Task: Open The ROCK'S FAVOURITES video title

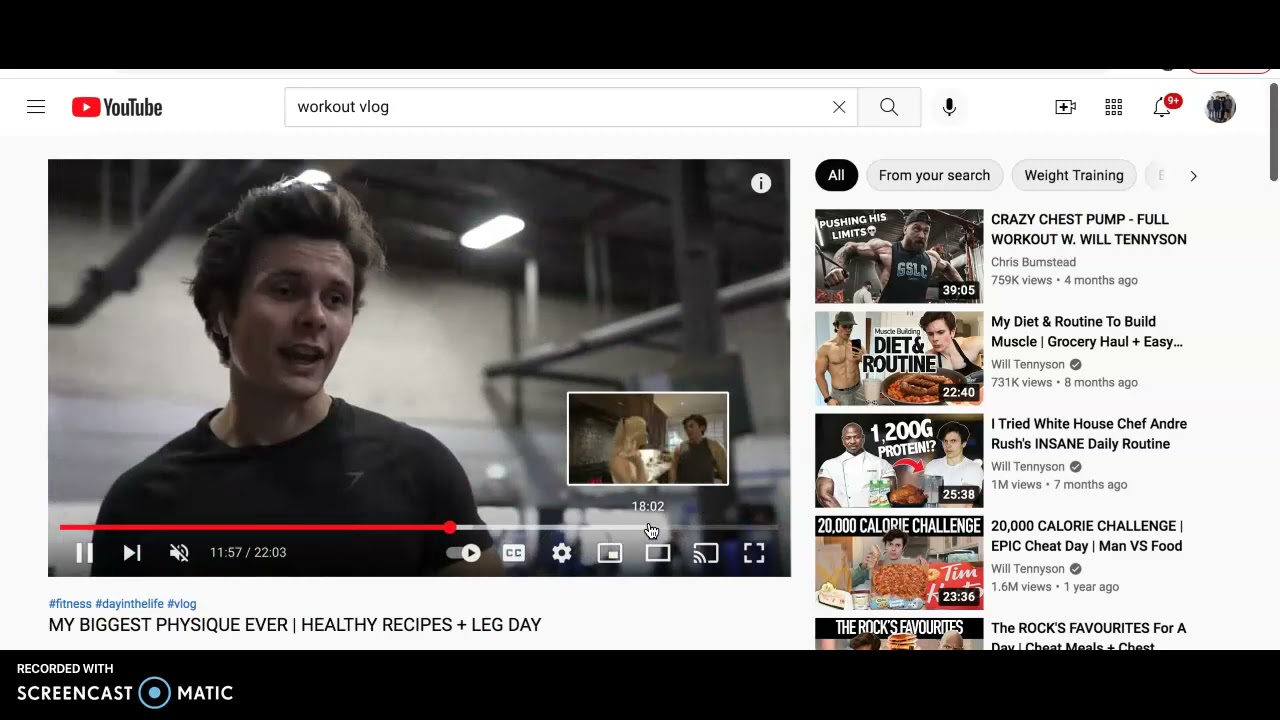Action: [1089, 637]
